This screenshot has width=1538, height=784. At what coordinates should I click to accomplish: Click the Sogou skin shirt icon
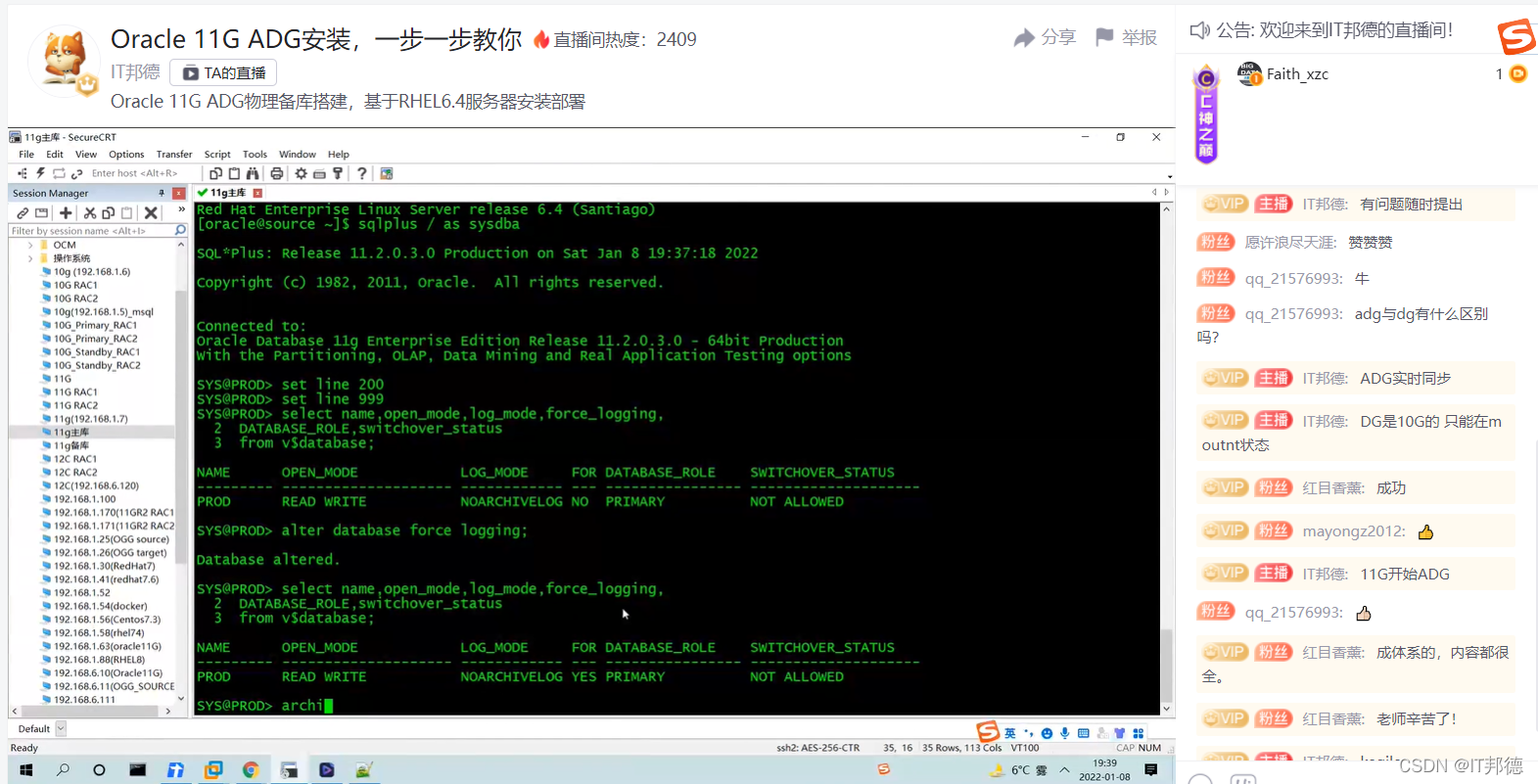click(x=1120, y=733)
